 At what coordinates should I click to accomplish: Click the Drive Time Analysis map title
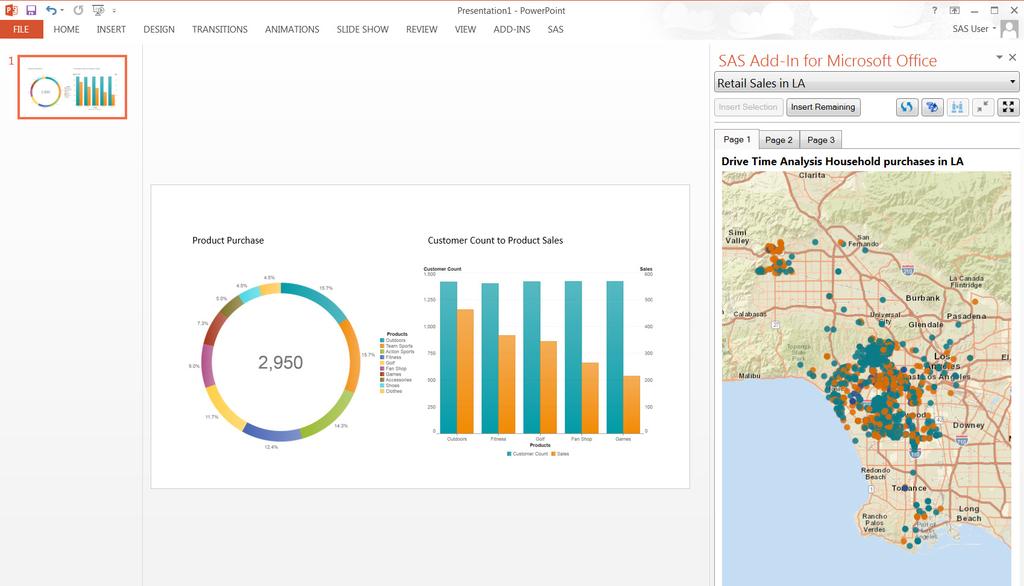click(x=842, y=161)
